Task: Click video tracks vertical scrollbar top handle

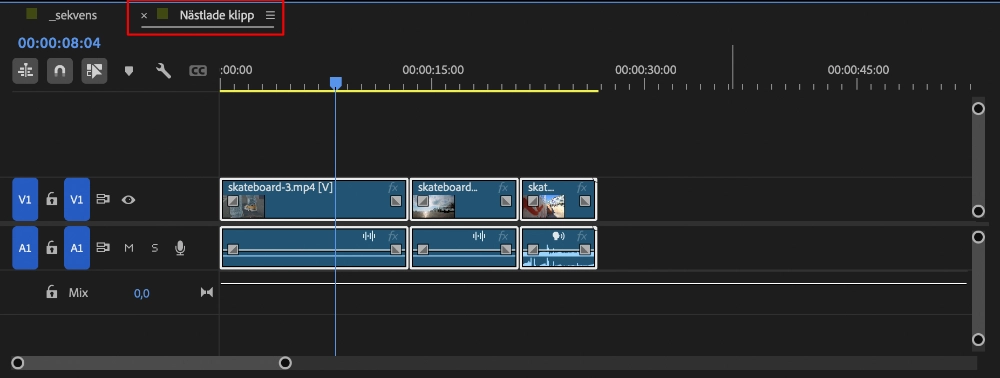Action: coord(978,108)
